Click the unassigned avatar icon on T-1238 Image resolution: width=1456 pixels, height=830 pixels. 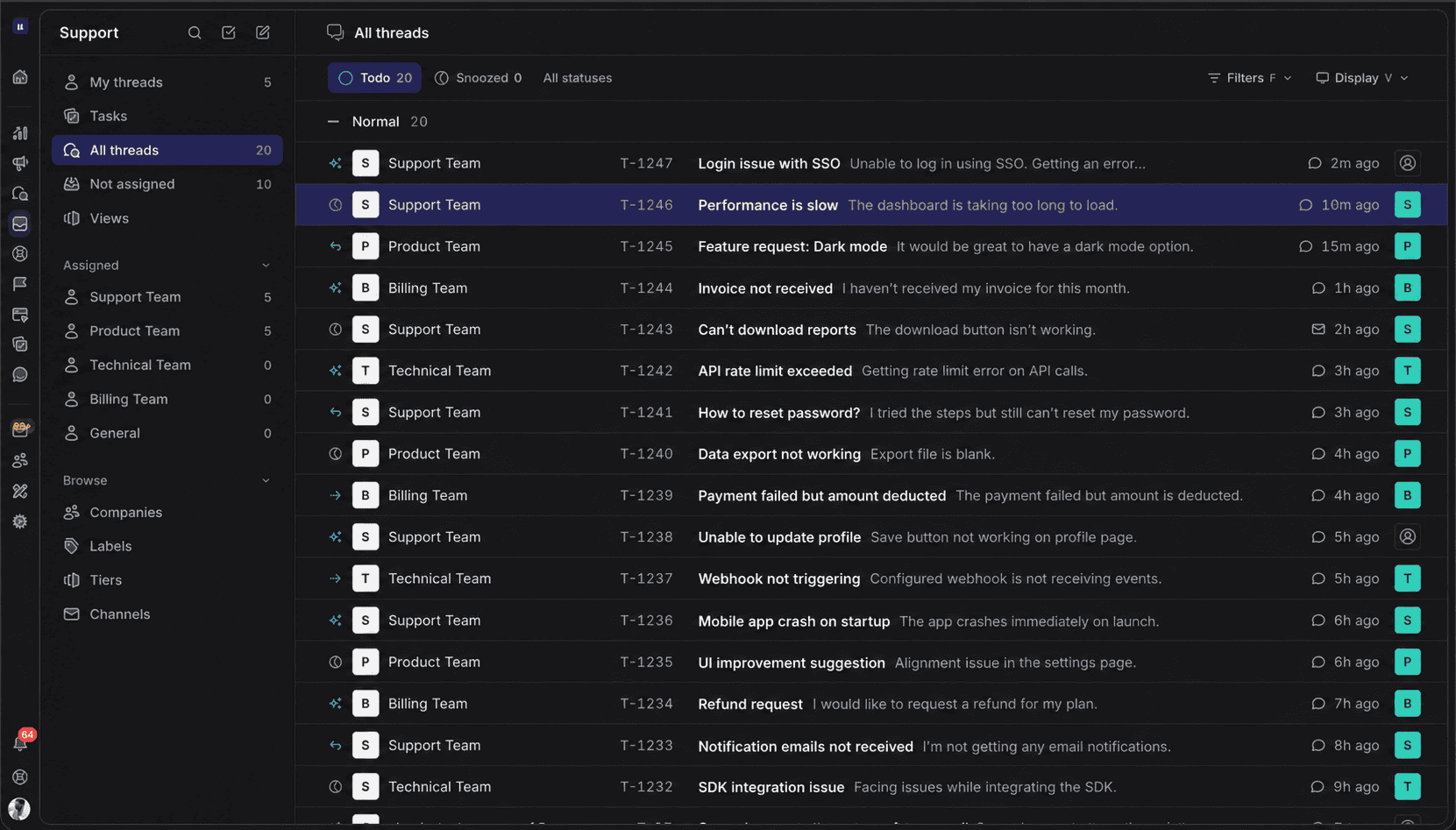tap(1407, 537)
